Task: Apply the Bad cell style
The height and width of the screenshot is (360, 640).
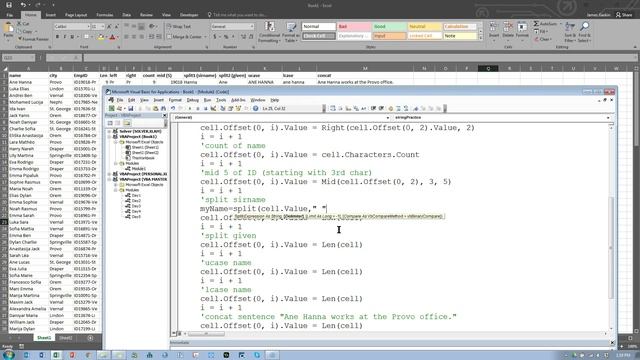Action: [x=354, y=27]
